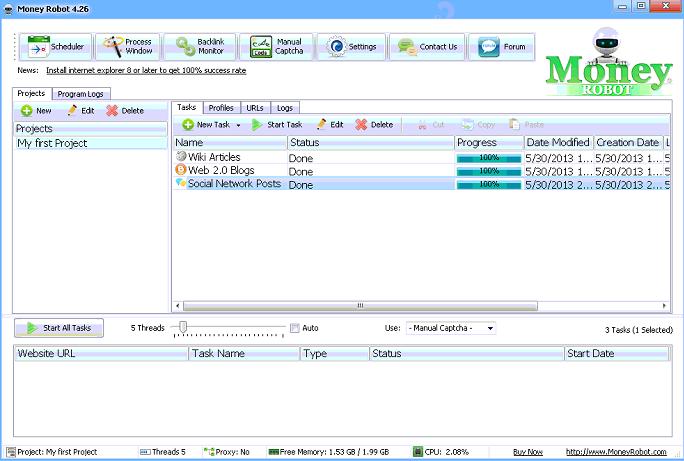Click the greyed Paste task button
Screen dimensions: 684x461
(527, 125)
